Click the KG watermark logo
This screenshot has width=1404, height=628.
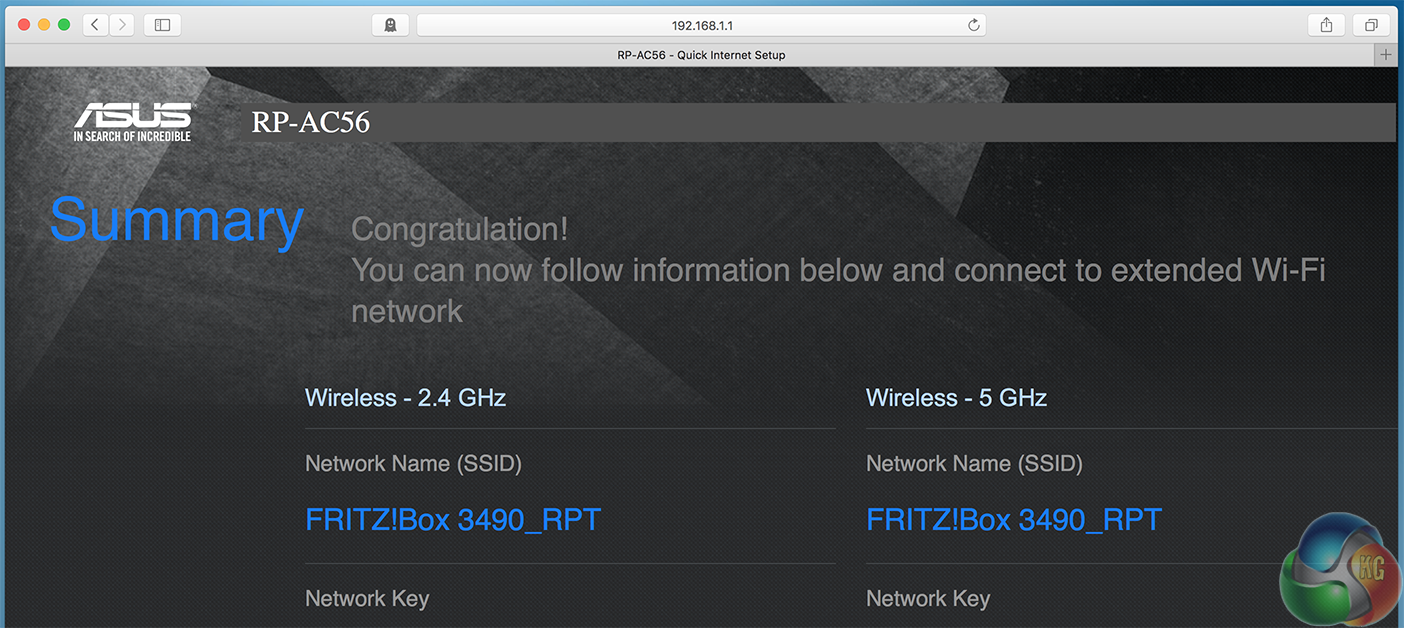click(x=1339, y=566)
